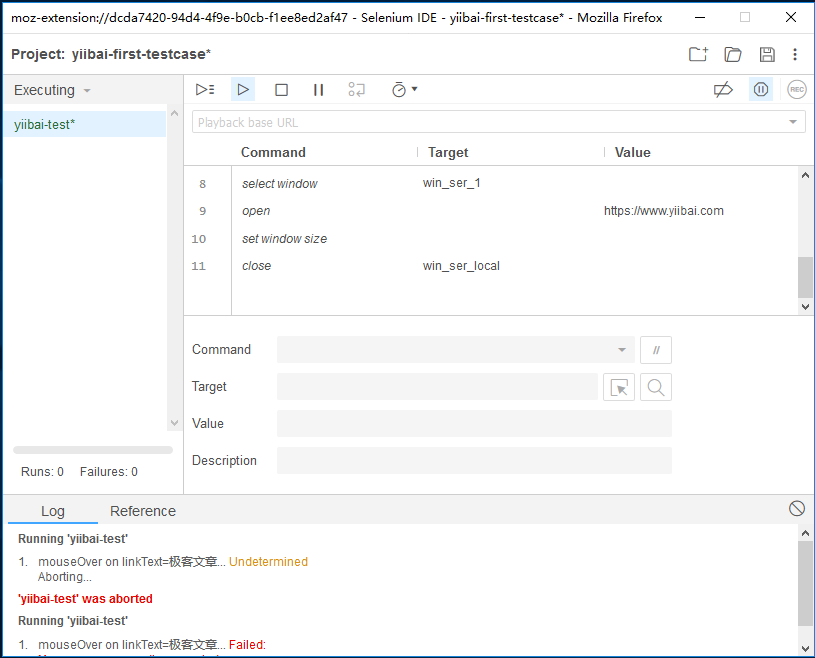
Task: Pause the test execution
Action: (318, 90)
